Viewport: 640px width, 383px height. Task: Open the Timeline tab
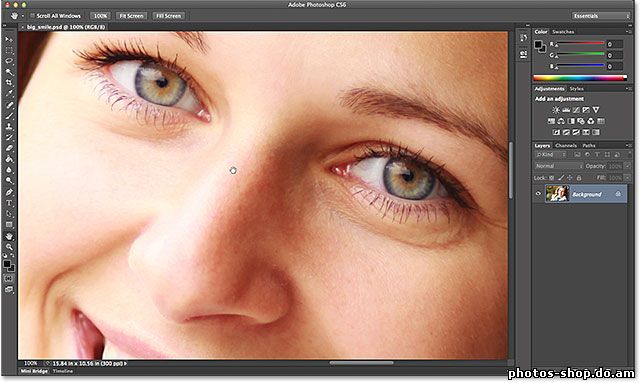click(63, 371)
